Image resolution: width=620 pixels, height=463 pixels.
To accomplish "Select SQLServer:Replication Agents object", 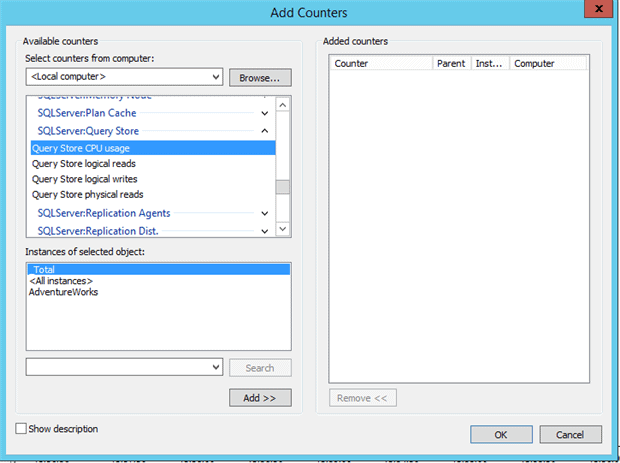I will click(104, 213).
